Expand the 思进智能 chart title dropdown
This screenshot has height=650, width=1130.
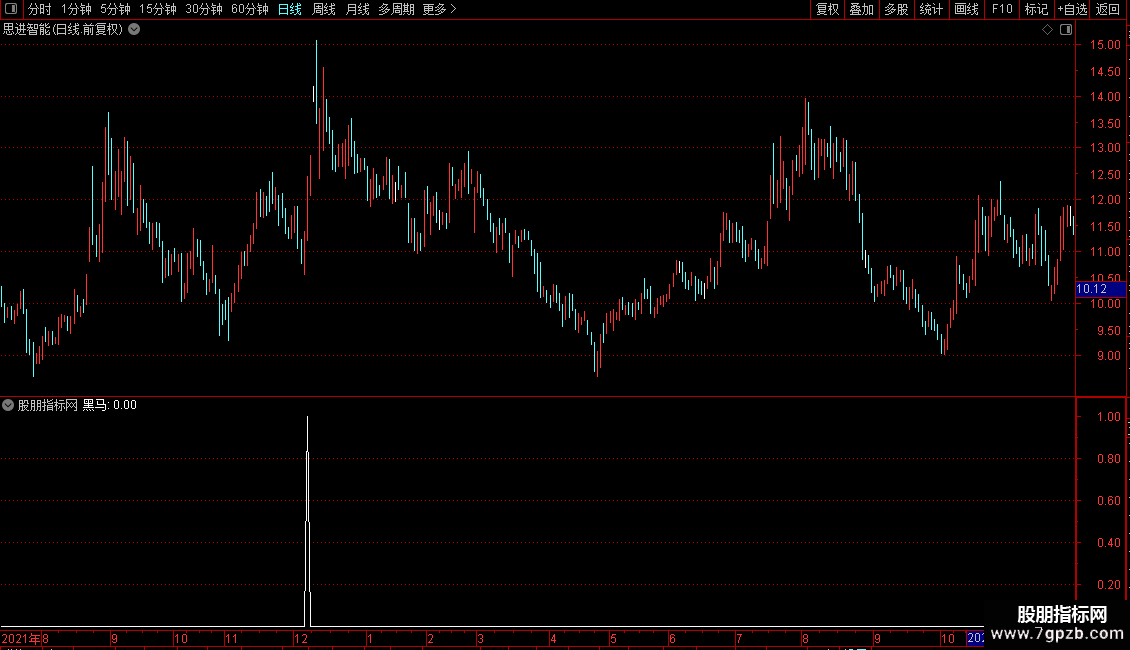pos(134,30)
